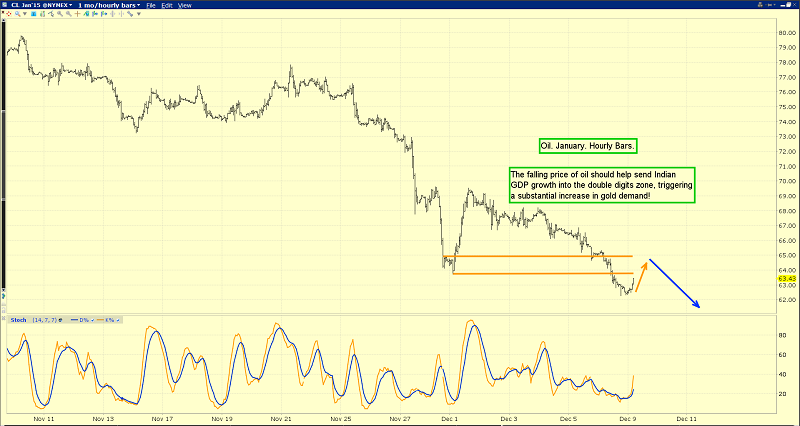Select the magnifying glass zoom tool

[x=17, y=14]
